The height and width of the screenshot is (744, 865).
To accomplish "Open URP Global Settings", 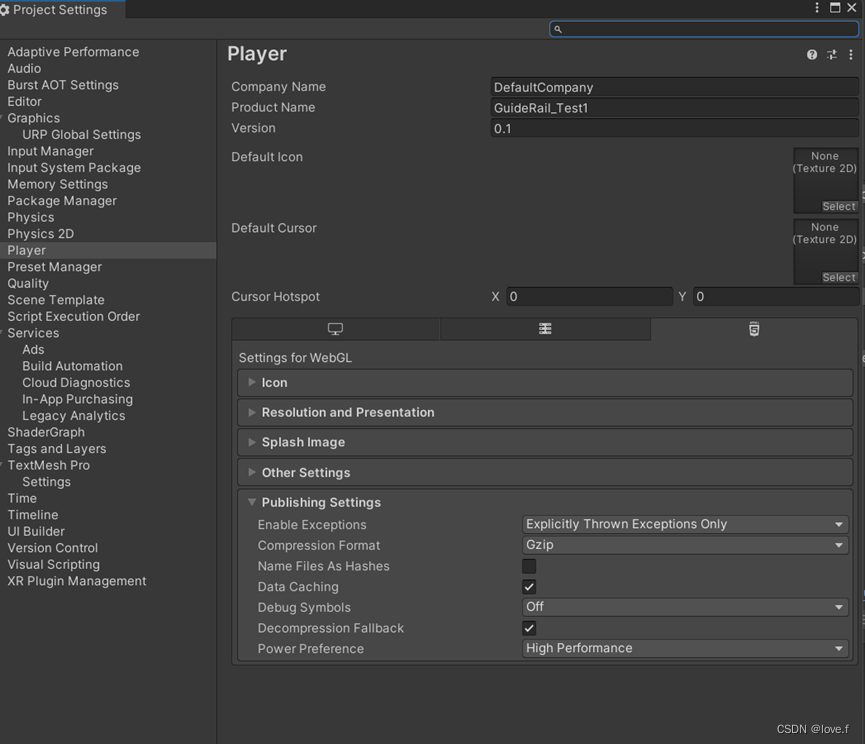I will coord(82,135).
